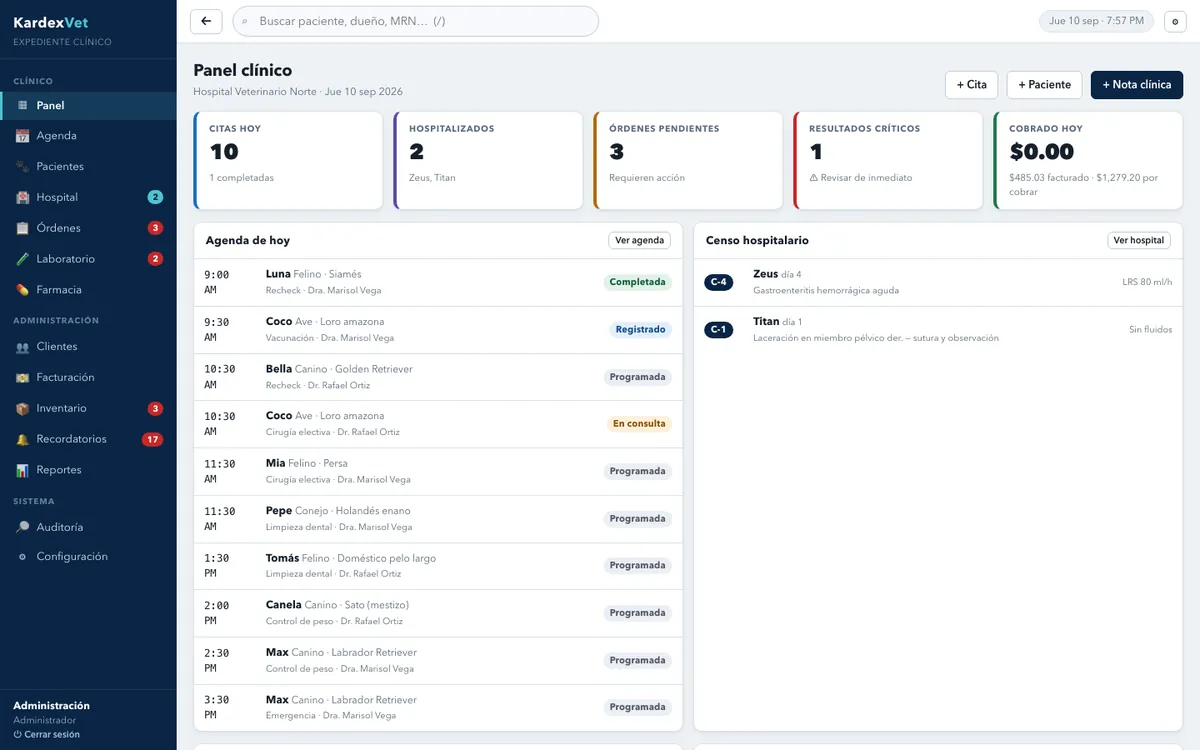1200x750 pixels.
Task: Focus the patient search field
Action: 416,21
